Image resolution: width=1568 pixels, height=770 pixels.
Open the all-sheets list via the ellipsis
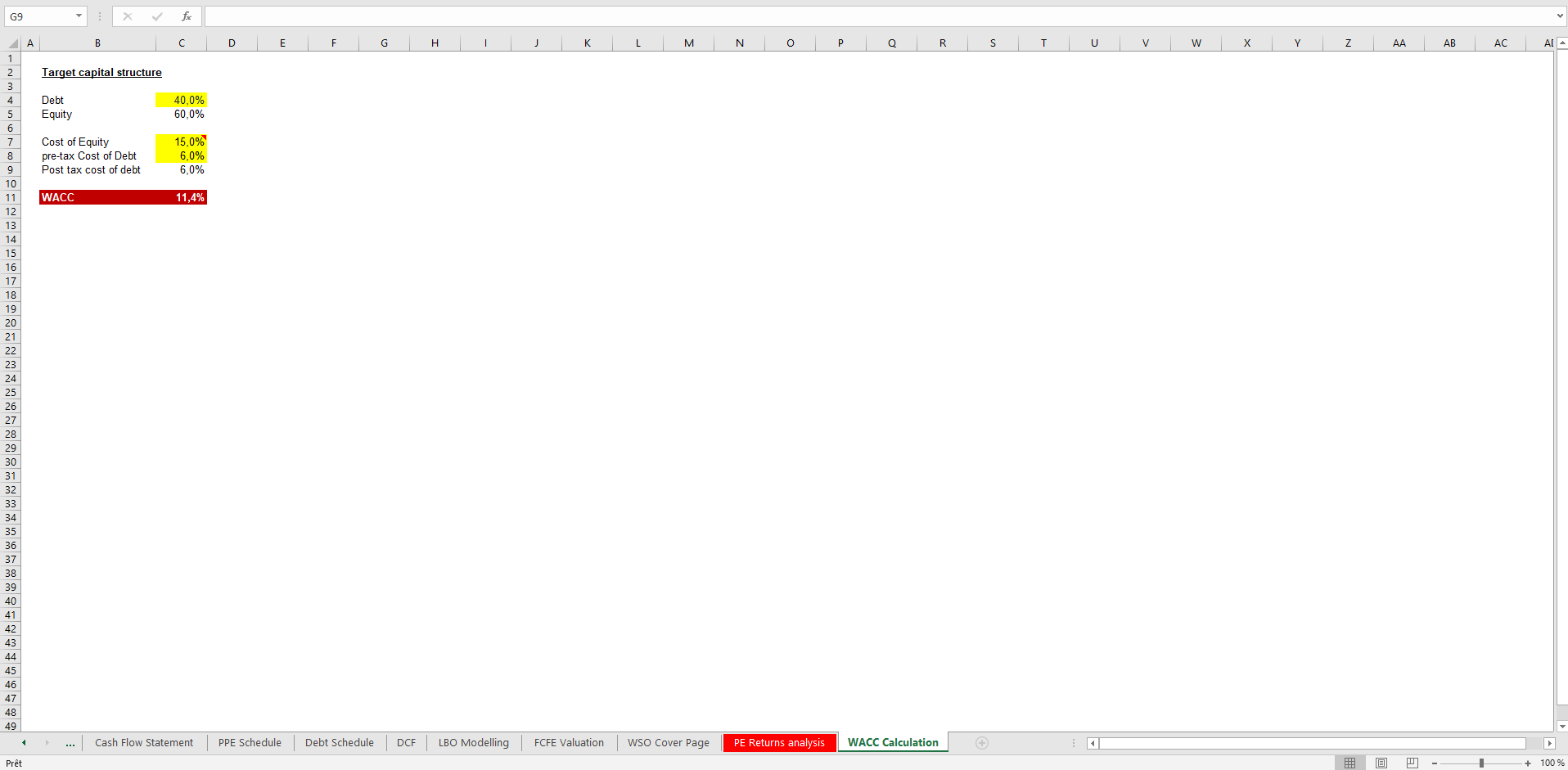(70, 743)
